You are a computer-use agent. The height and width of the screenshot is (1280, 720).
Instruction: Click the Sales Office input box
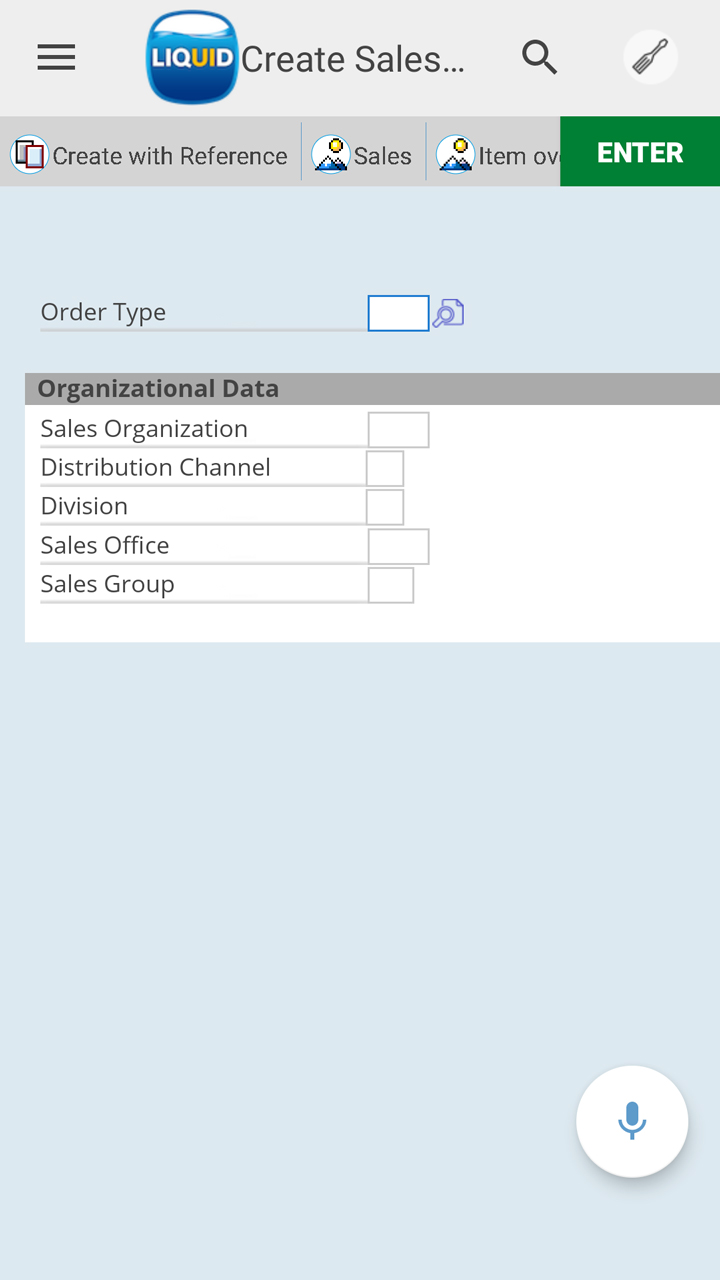click(x=398, y=547)
